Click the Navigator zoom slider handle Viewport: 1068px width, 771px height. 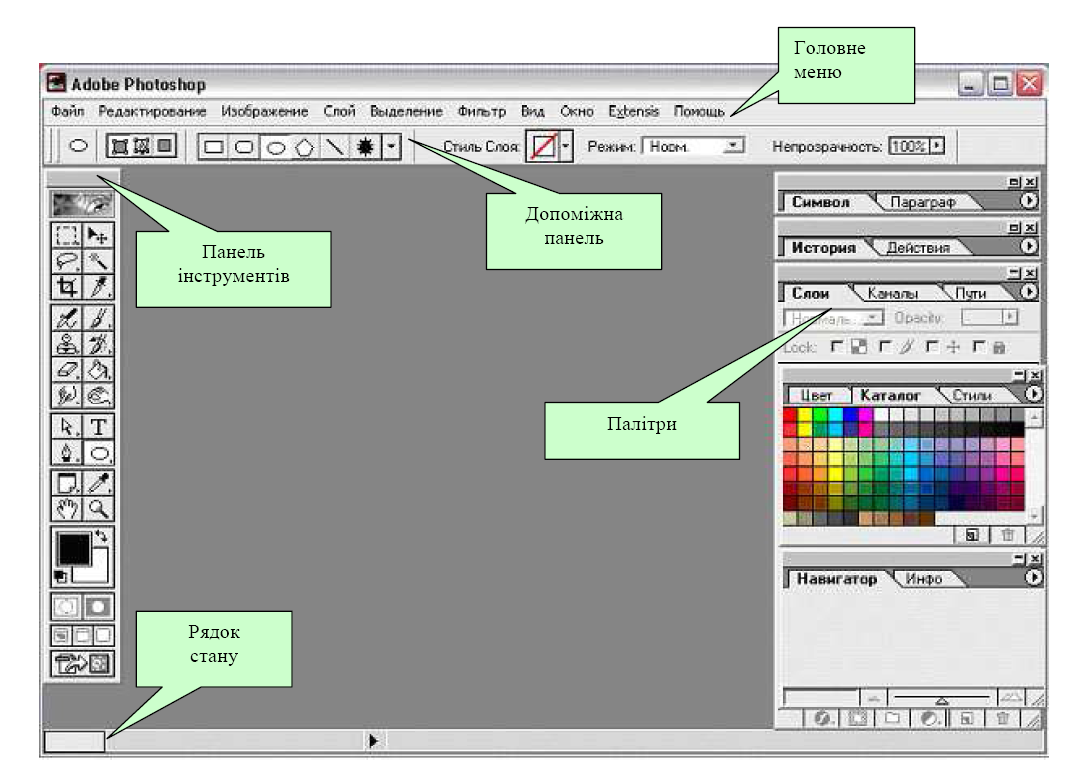[942, 700]
